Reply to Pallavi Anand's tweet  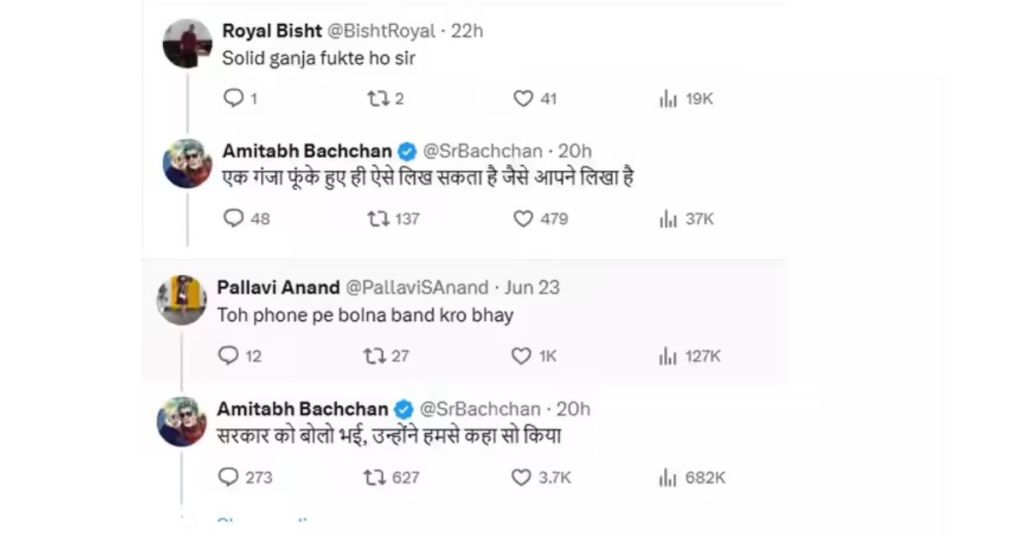(229, 355)
